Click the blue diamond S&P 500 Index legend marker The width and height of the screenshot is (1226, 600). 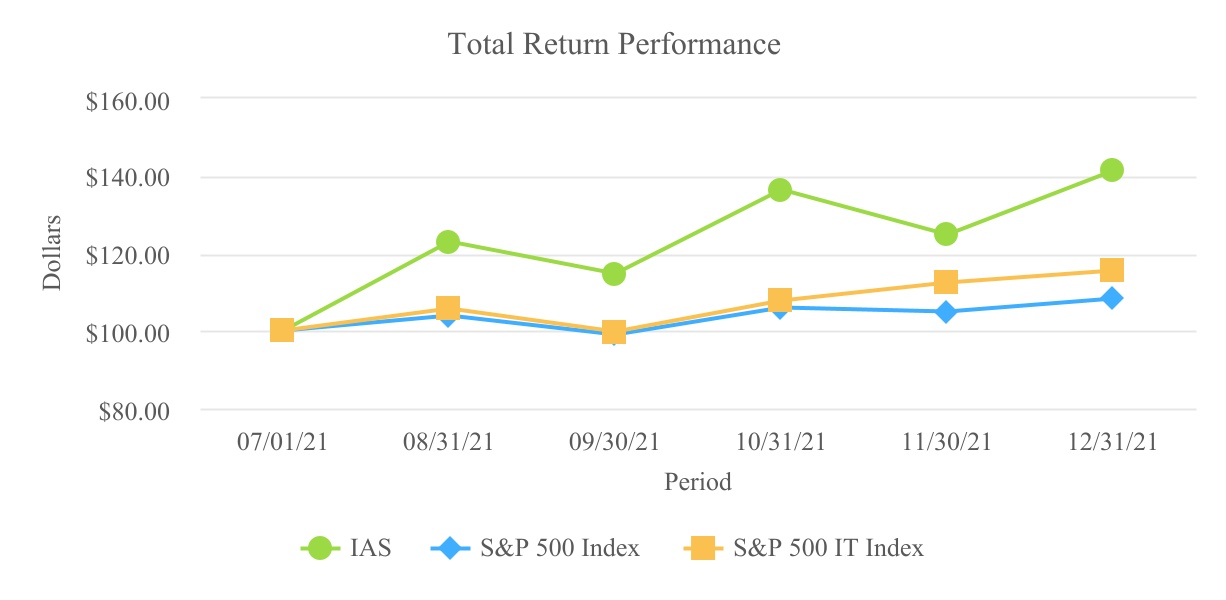[x=450, y=548]
